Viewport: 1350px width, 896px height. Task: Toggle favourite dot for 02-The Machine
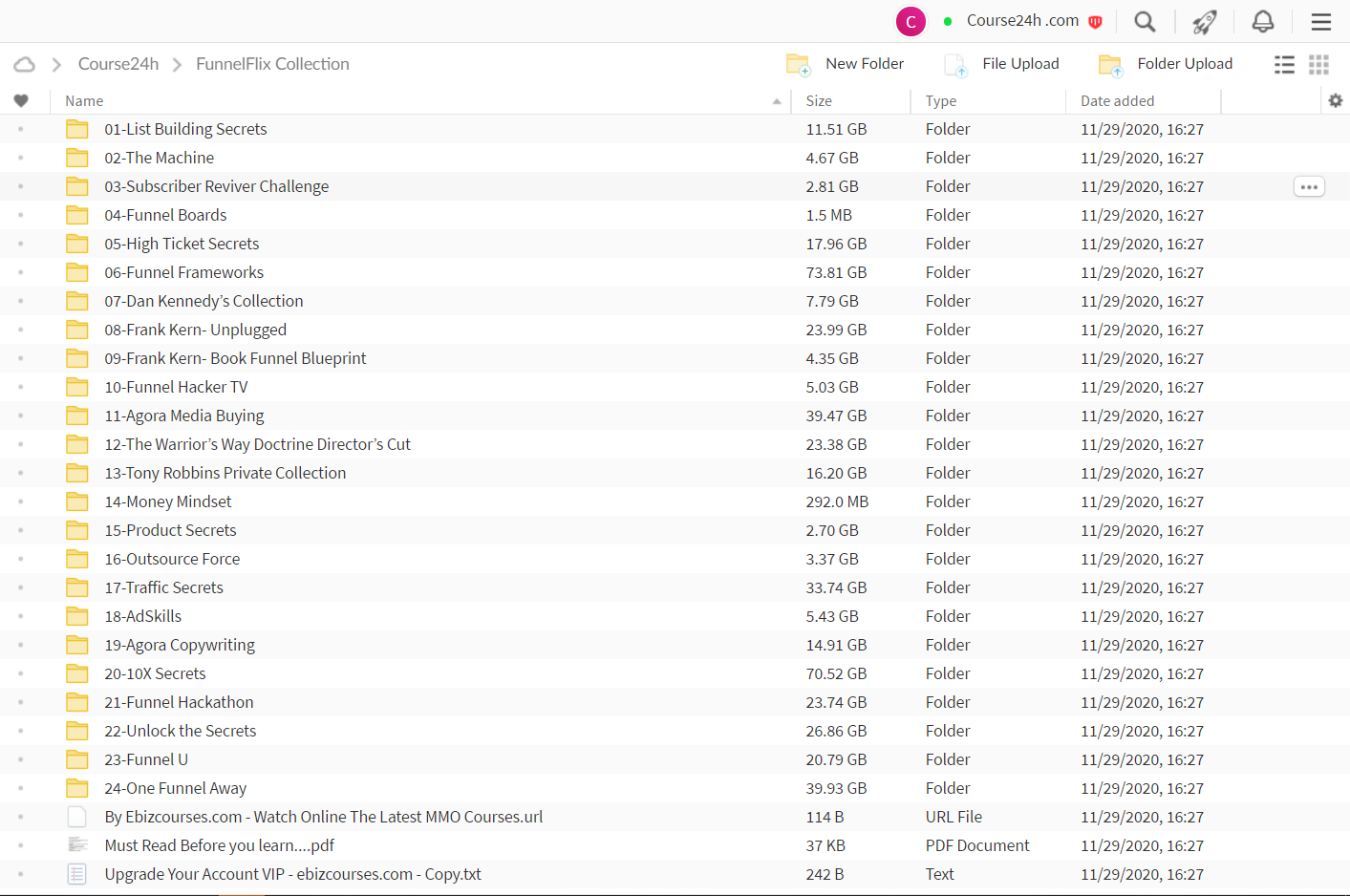click(x=21, y=158)
